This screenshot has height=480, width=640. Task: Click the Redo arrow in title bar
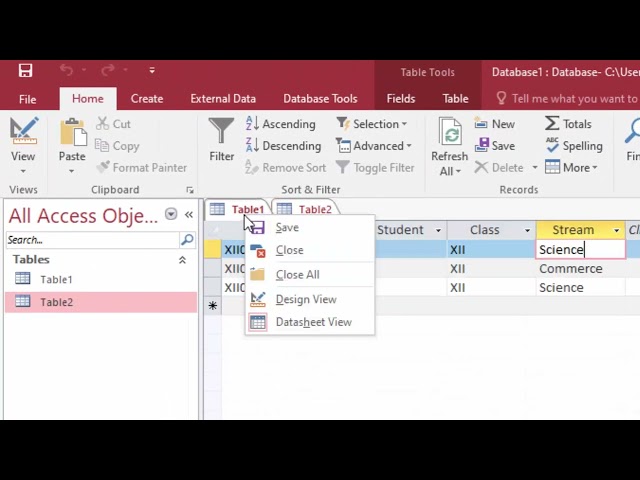pyautogui.click(x=108, y=70)
